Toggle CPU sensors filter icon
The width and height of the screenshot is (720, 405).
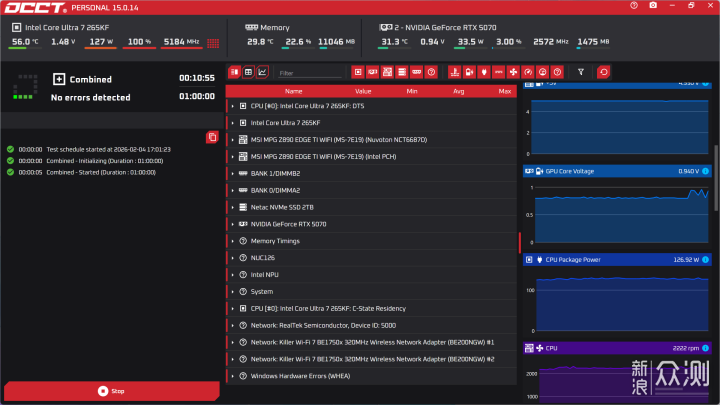(358, 72)
